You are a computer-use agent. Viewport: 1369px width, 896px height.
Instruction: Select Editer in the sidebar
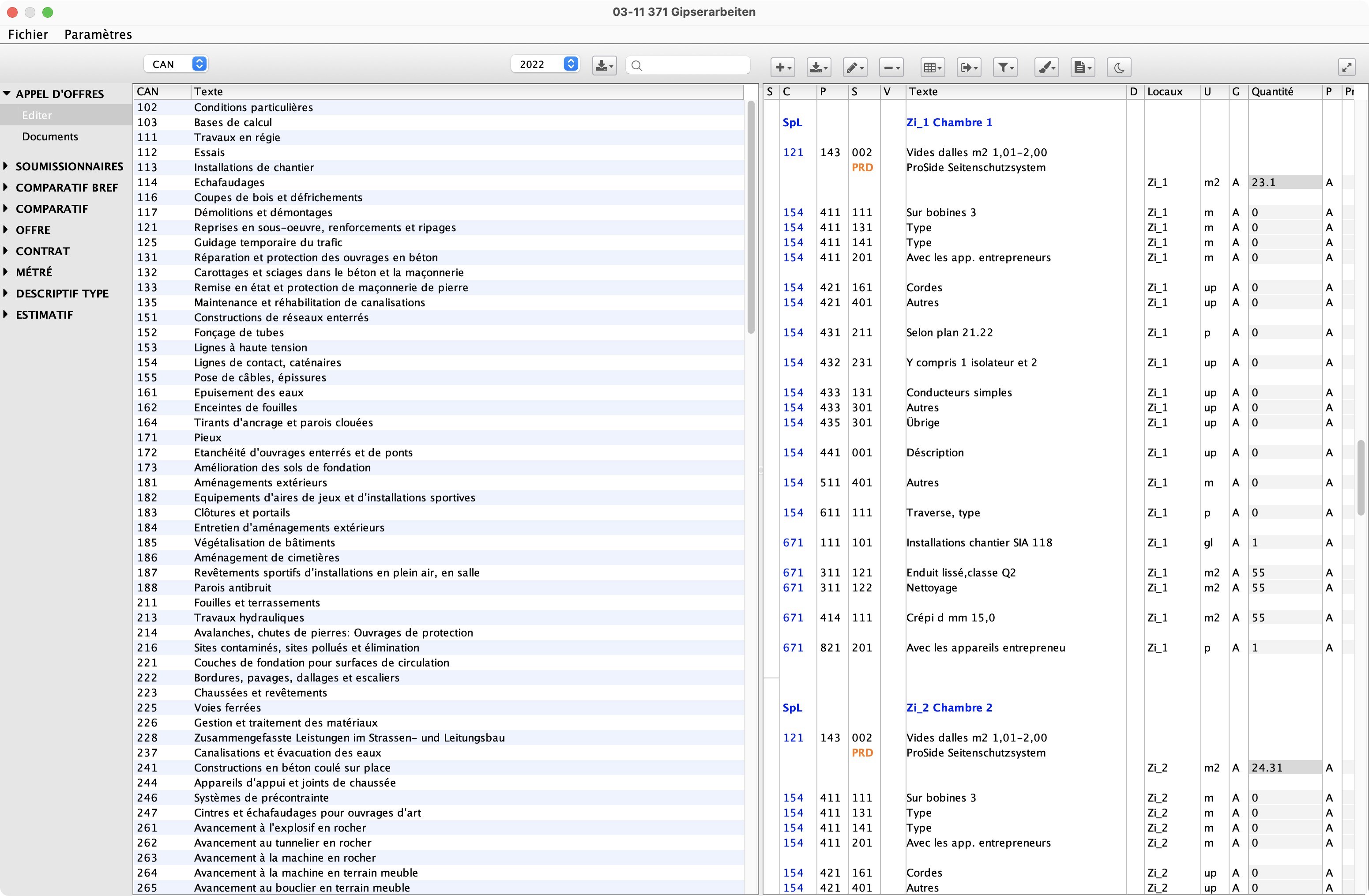pos(66,115)
